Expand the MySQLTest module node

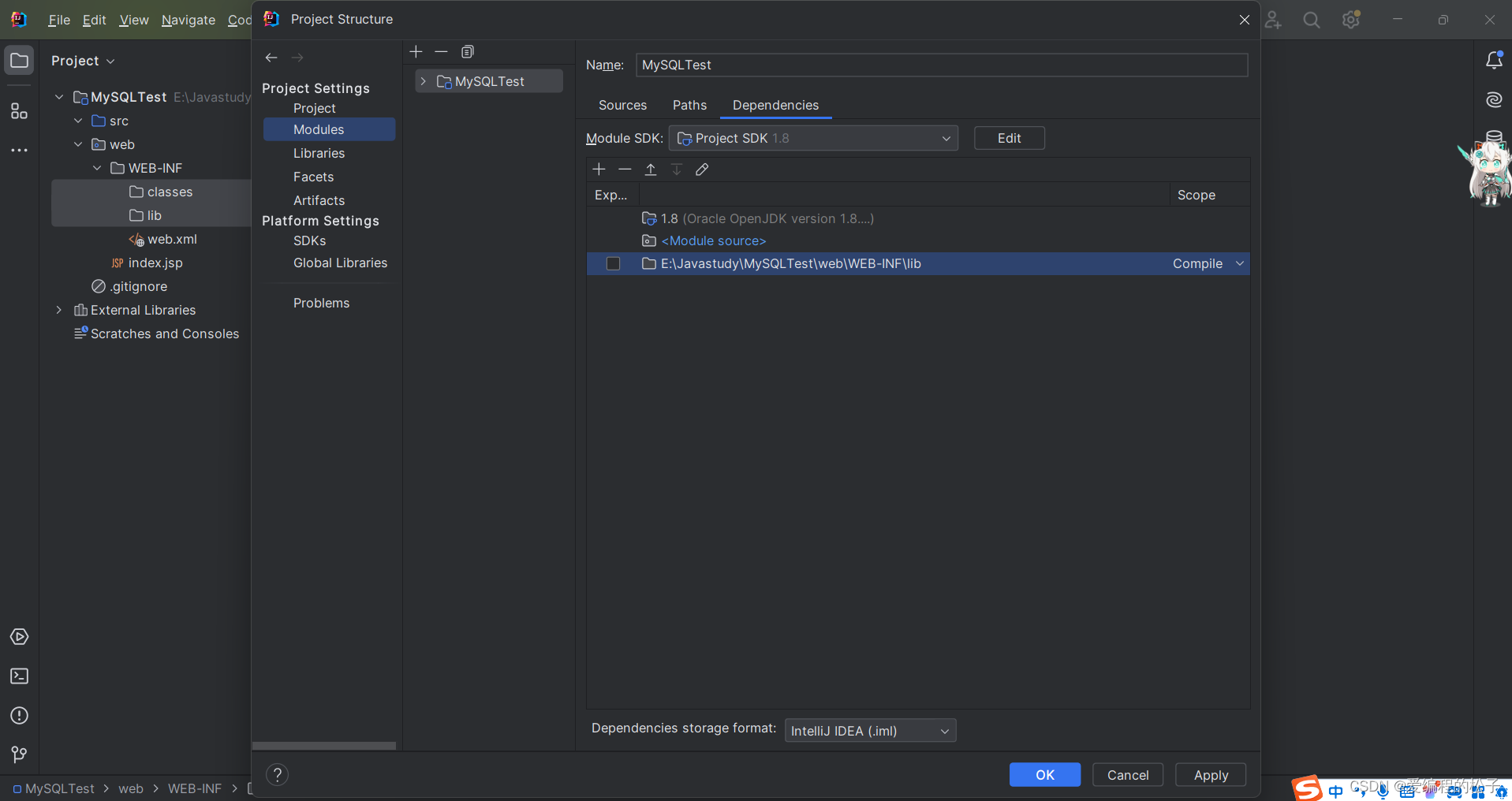pyautogui.click(x=424, y=81)
